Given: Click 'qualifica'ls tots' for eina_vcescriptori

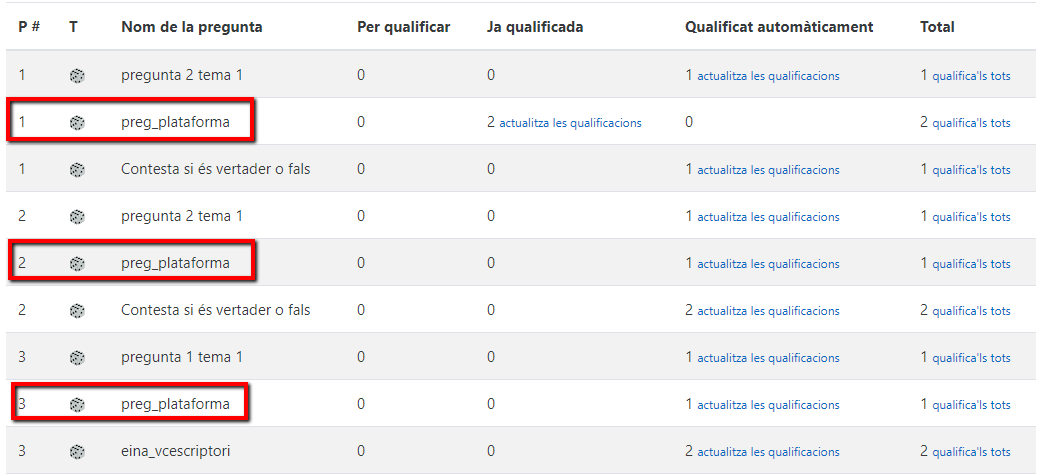Looking at the screenshot, I should click(971, 452).
